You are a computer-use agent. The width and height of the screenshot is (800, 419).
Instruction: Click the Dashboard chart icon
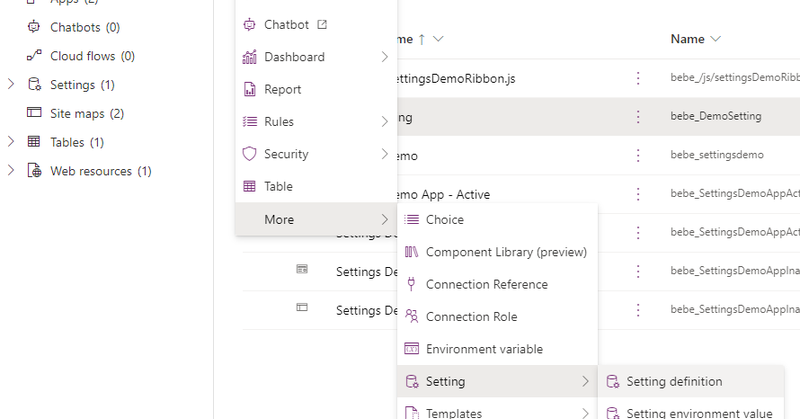click(249, 57)
